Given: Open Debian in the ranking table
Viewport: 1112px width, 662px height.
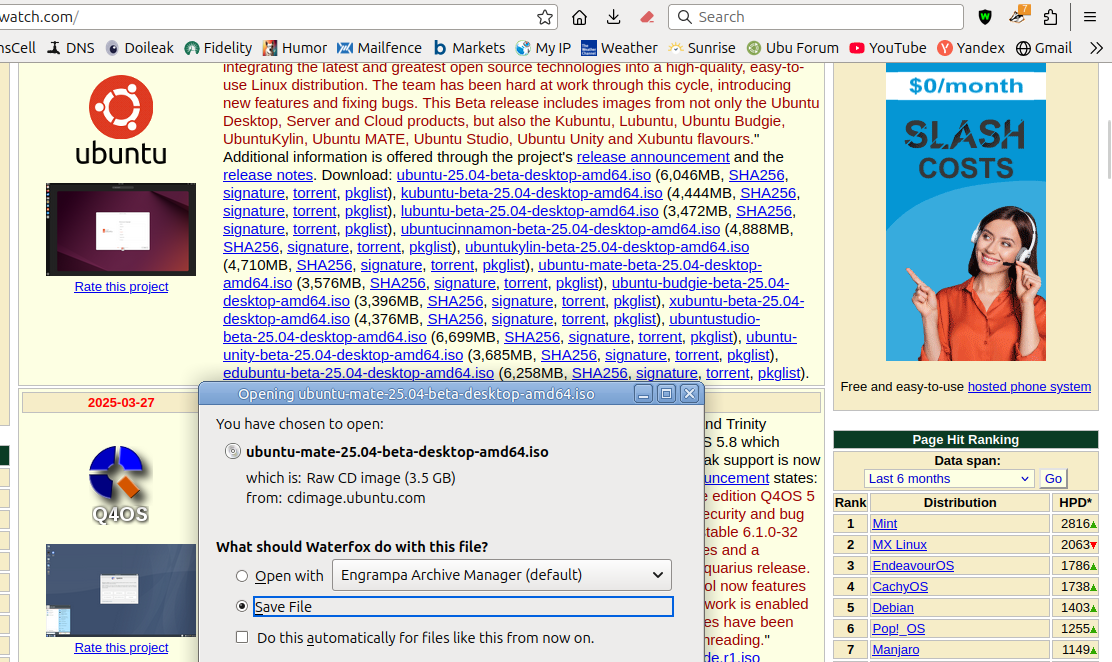Looking at the screenshot, I should pyautogui.click(x=892, y=607).
